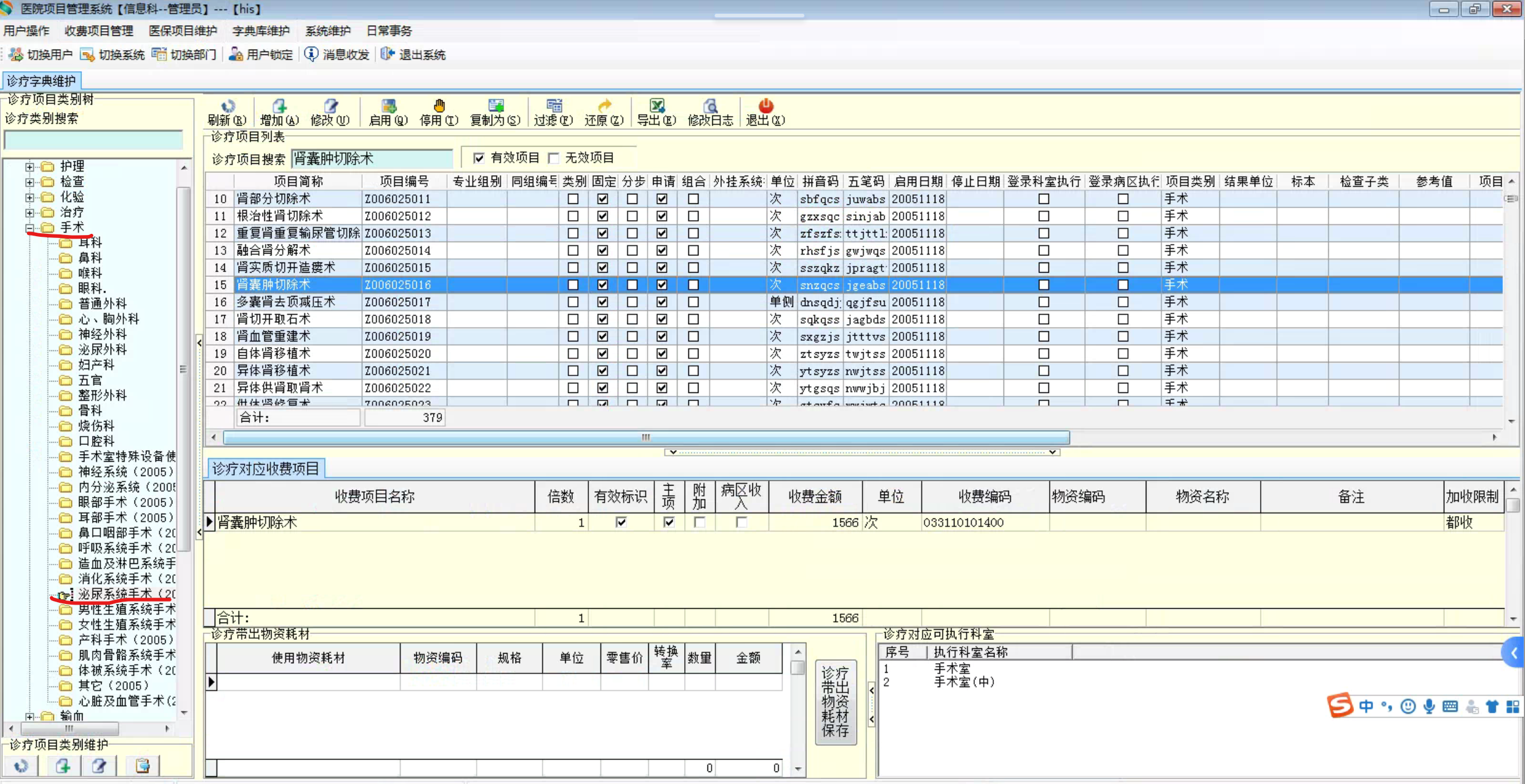The image size is (1525, 784).
Task: Enable the 无效项目 checkbox
Action: [x=554, y=158]
